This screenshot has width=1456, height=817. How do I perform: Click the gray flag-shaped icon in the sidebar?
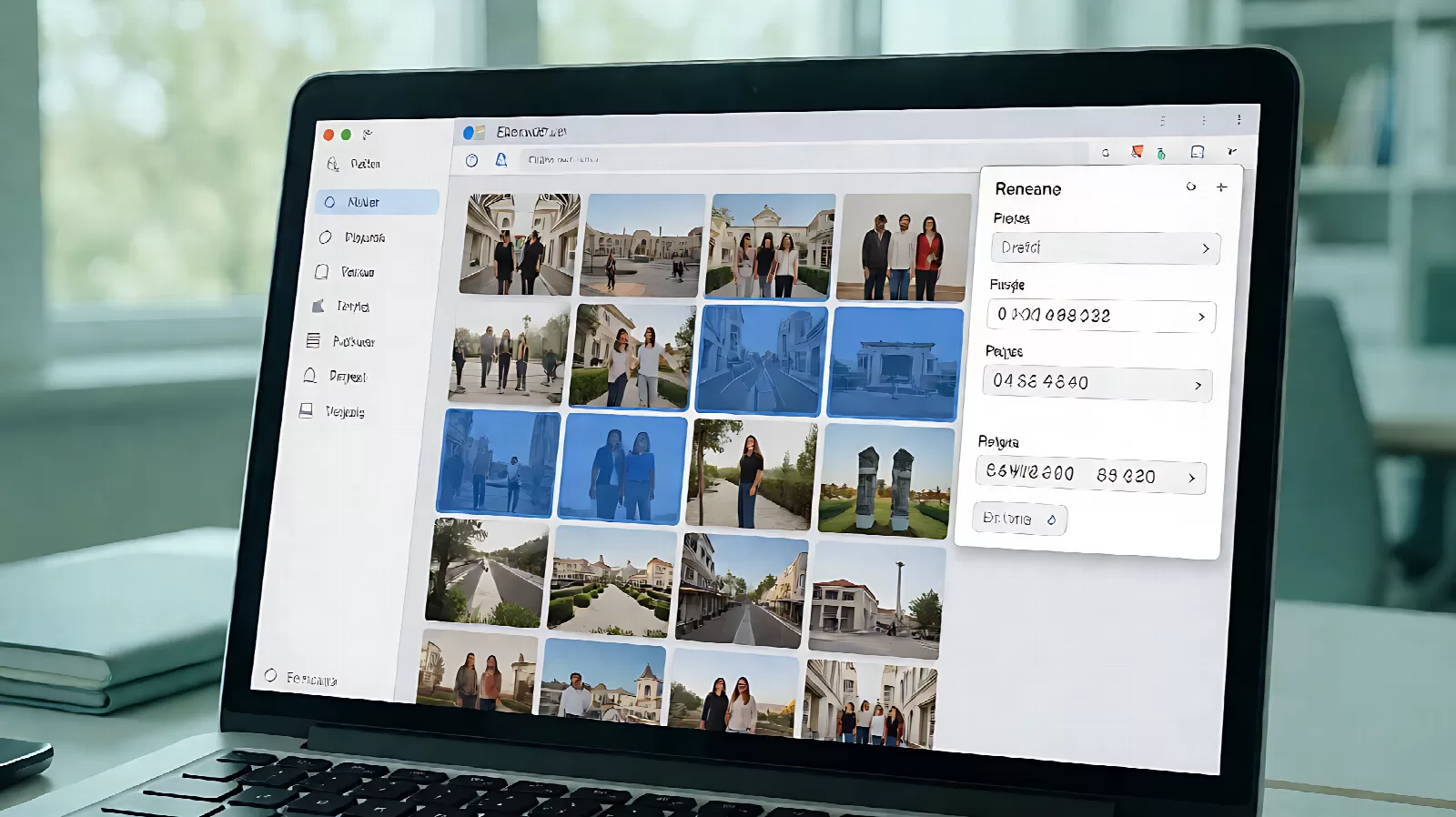pyautogui.click(x=318, y=307)
